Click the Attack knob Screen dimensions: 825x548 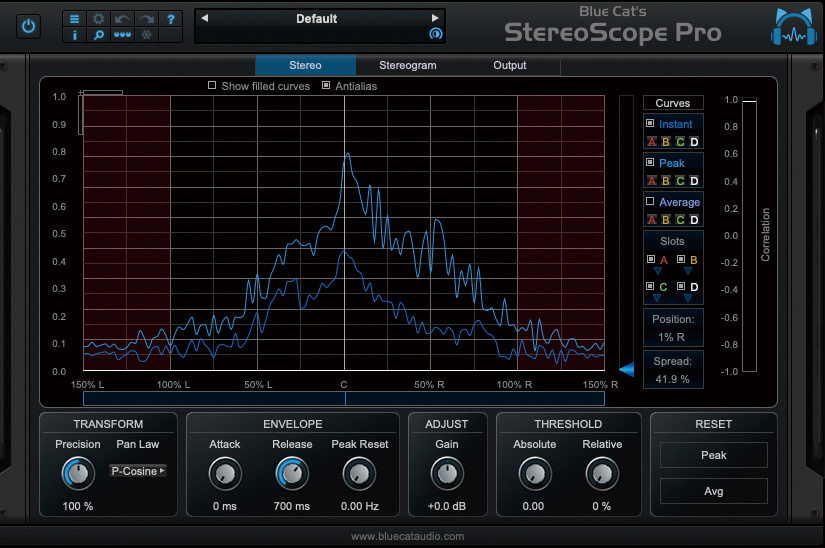(225, 473)
